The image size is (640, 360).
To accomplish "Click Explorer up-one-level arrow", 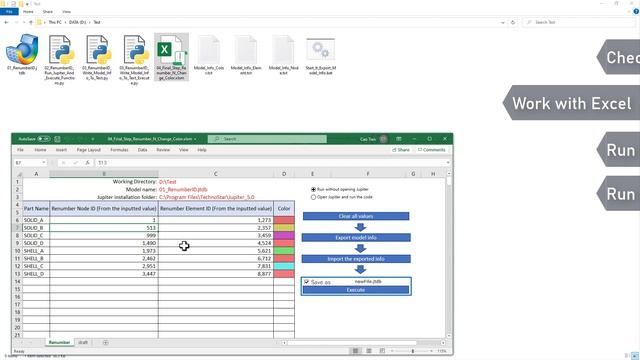I will (x=31, y=22).
